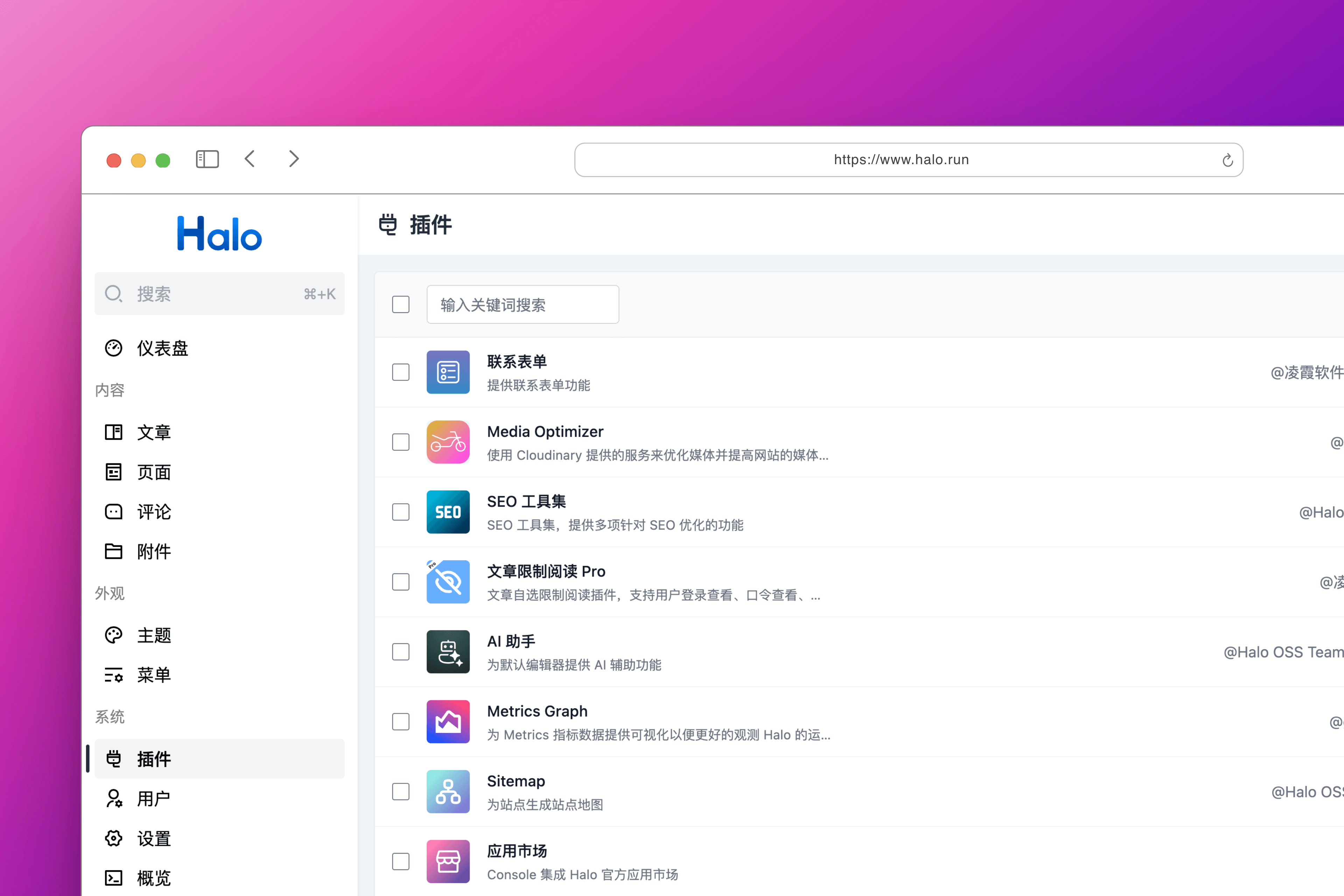Click the 菜单 list-settings icon
This screenshot has height=896, width=1344.
pyautogui.click(x=114, y=675)
